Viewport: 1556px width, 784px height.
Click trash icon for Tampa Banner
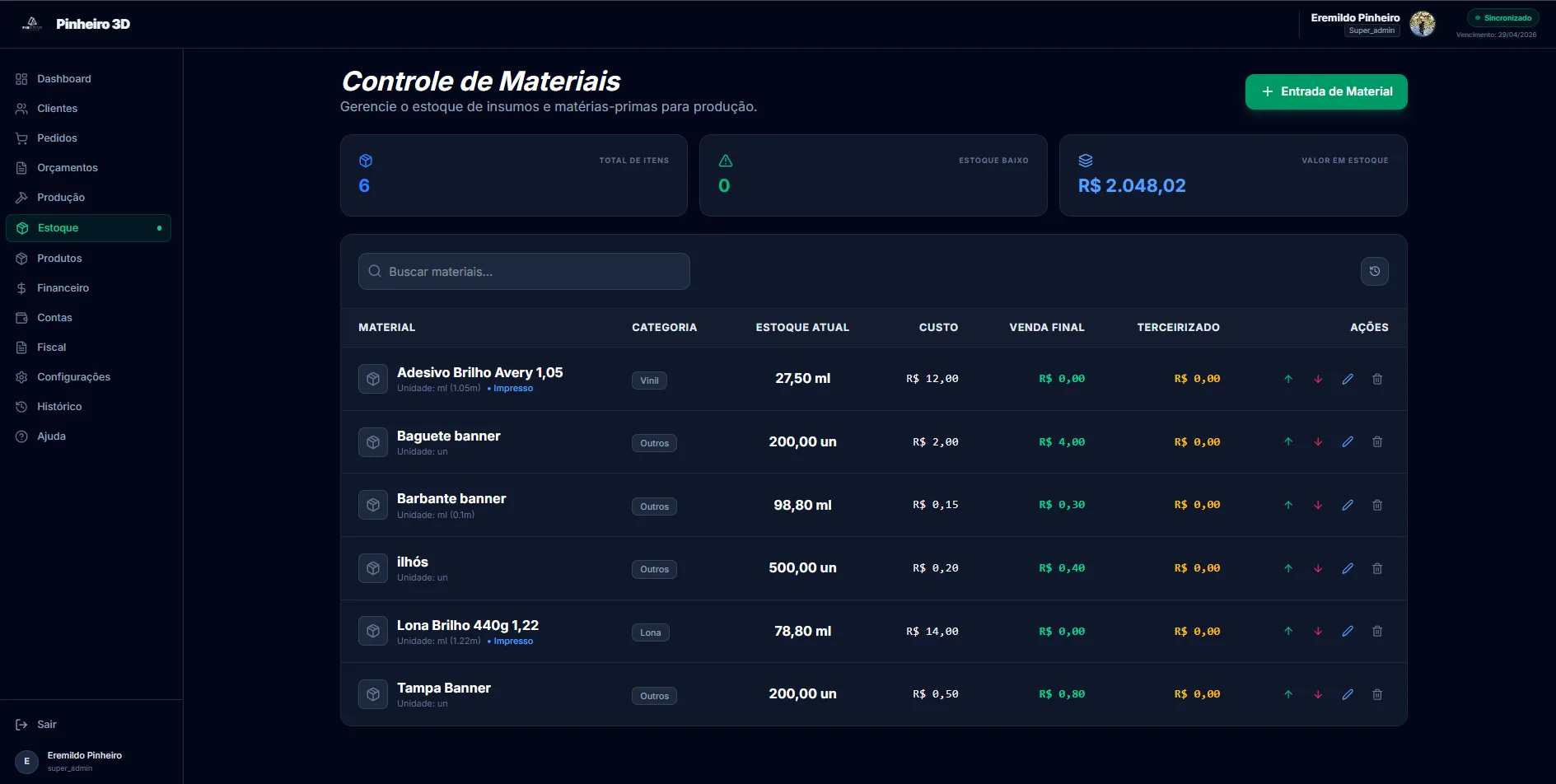[1377, 694]
